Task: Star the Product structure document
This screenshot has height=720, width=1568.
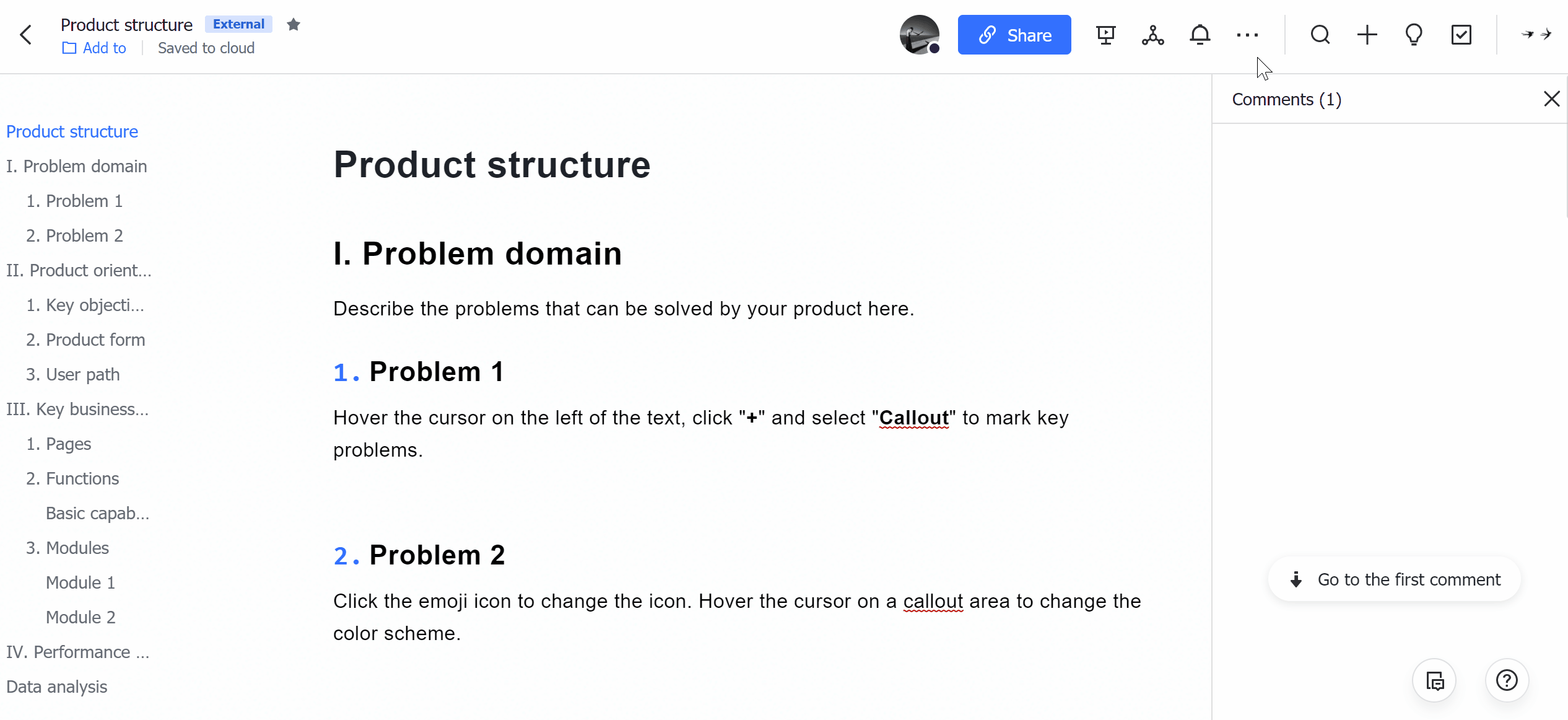Action: [x=294, y=24]
